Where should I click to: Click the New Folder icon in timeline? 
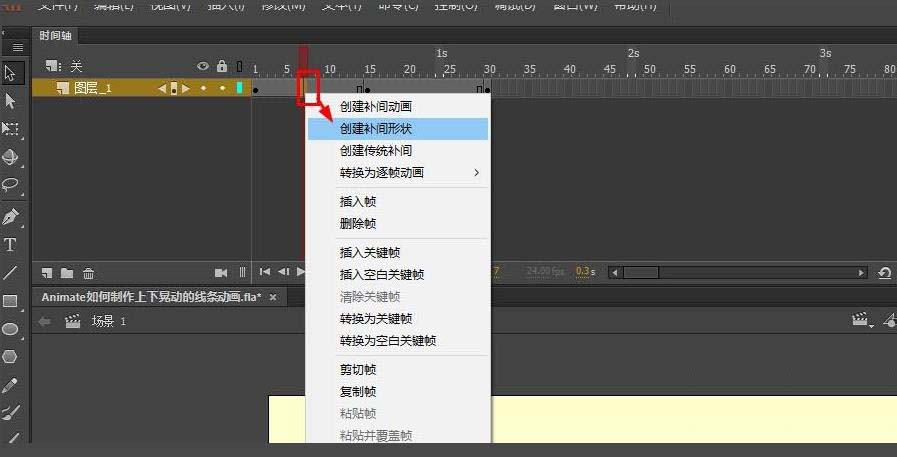(67, 273)
